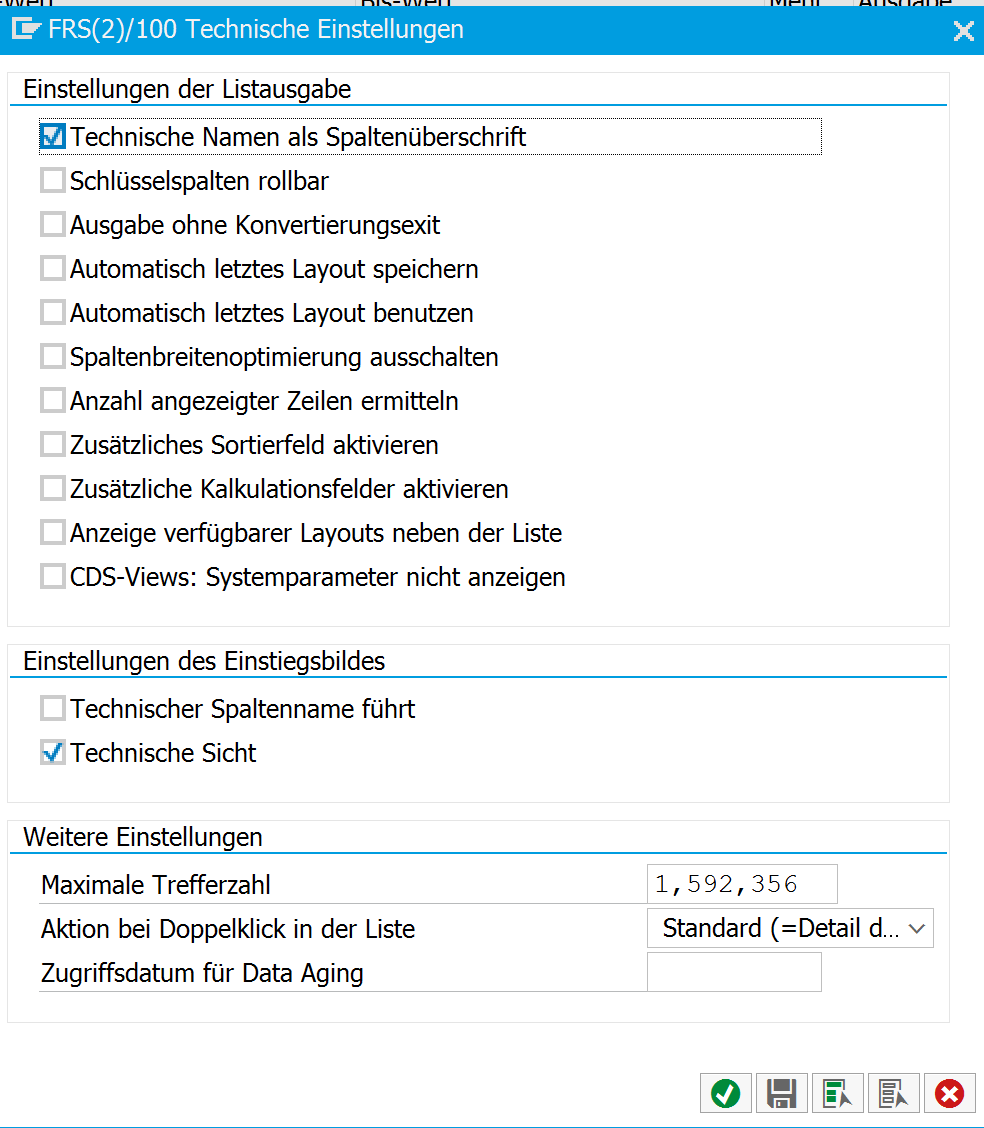This screenshot has width=984, height=1128.
Task: Open the Menü menu
Action: pyautogui.click(x=793, y=4)
